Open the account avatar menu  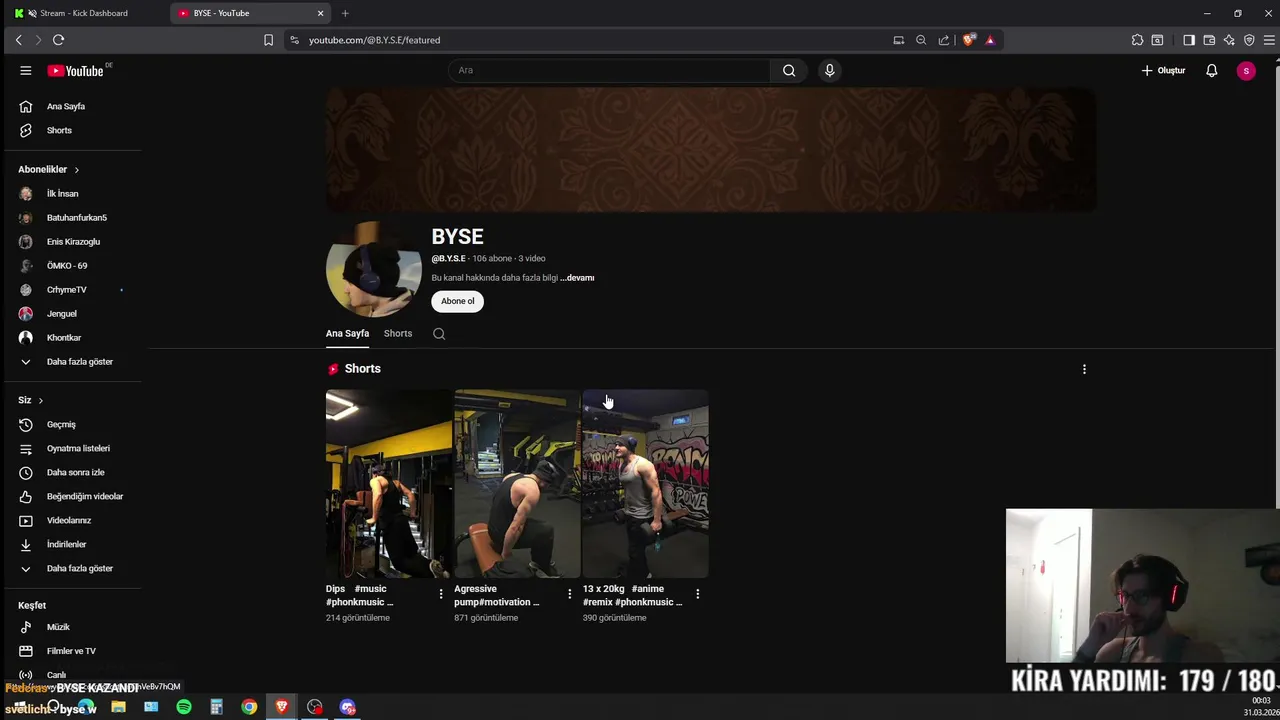click(x=1246, y=71)
